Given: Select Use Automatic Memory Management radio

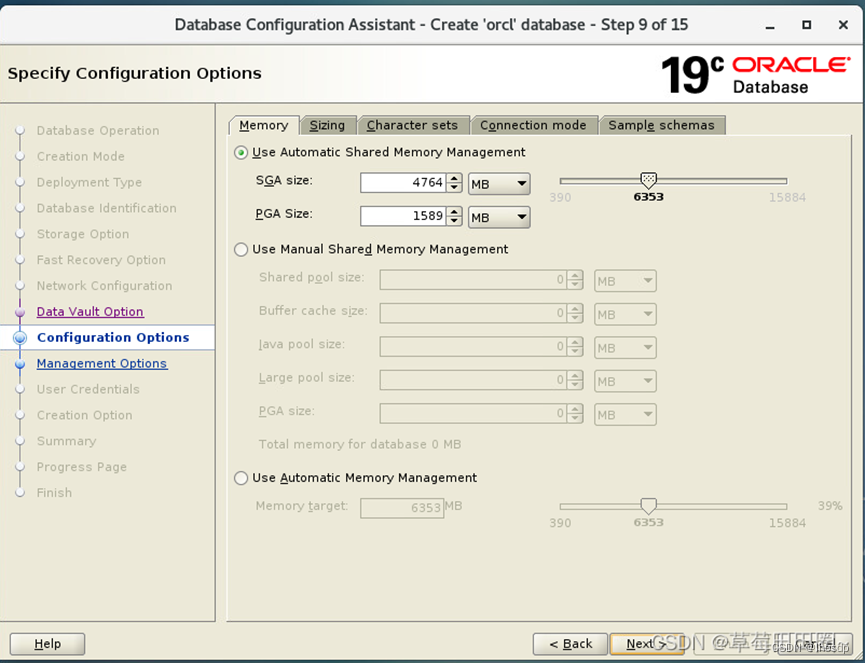Looking at the screenshot, I should pos(241,478).
